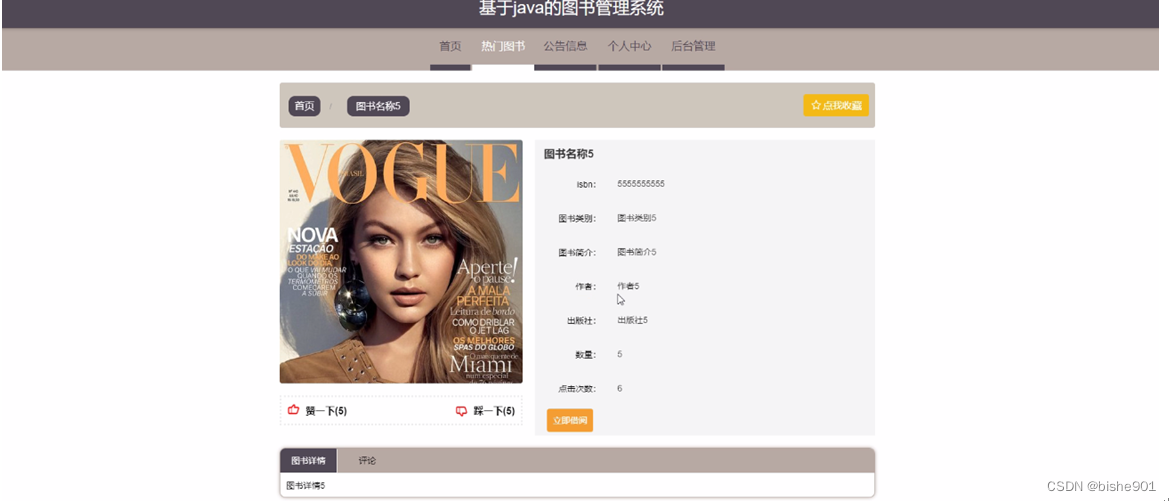Open 后台管理 in the navigation bar
The image size is (1171, 501).
(693, 46)
